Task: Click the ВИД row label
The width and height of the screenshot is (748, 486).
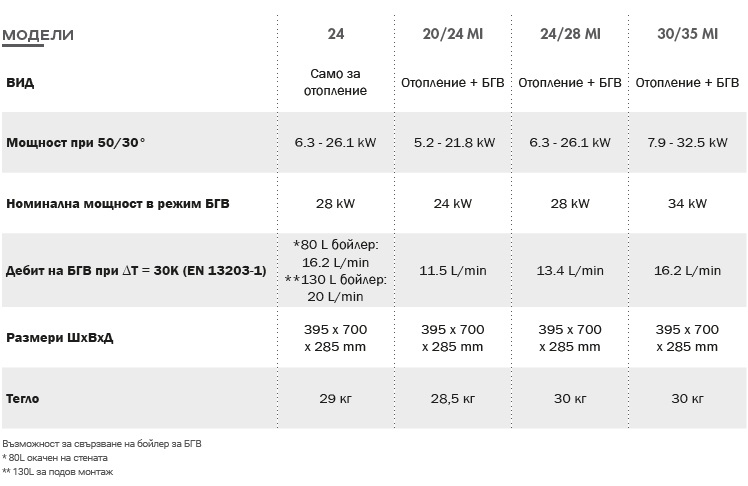Action: click(x=20, y=83)
